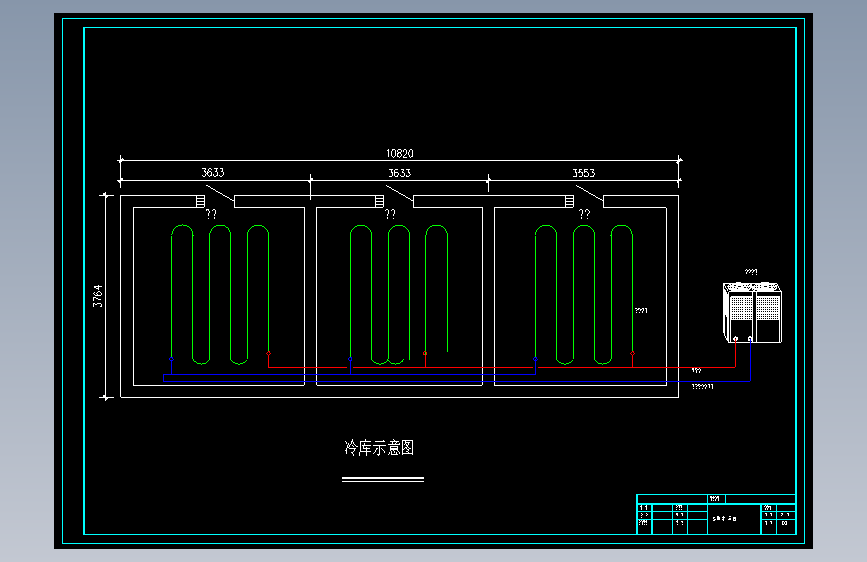Image resolution: width=867 pixels, height=562 pixels.
Task: Click the 3633 dimension above the middle room
Action: pyautogui.click(x=400, y=173)
